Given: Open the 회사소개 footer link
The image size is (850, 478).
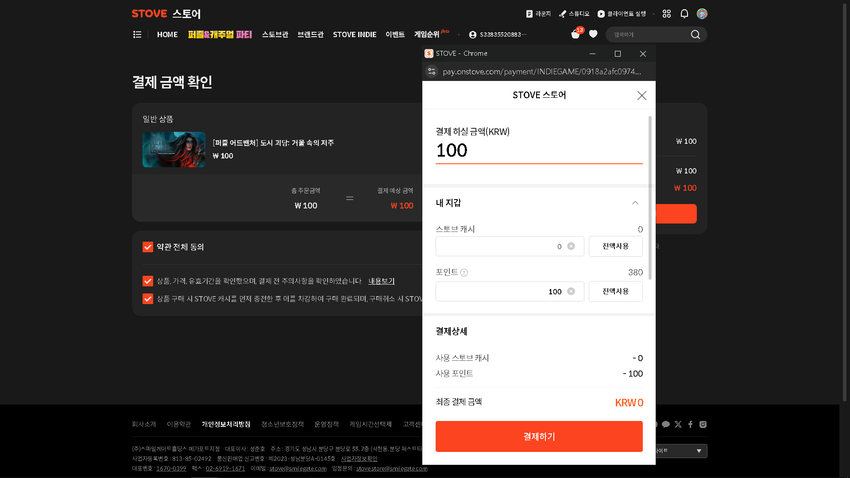Looking at the screenshot, I should (x=144, y=424).
